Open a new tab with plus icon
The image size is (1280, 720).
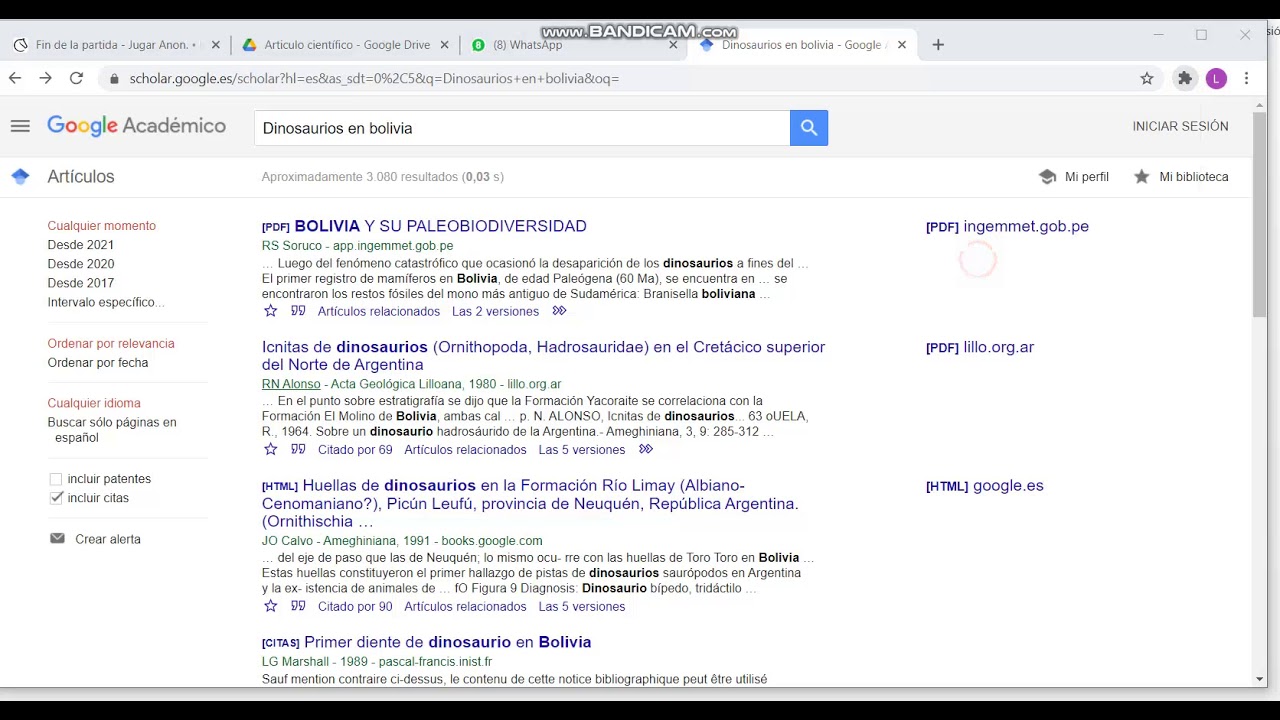click(938, 45)
